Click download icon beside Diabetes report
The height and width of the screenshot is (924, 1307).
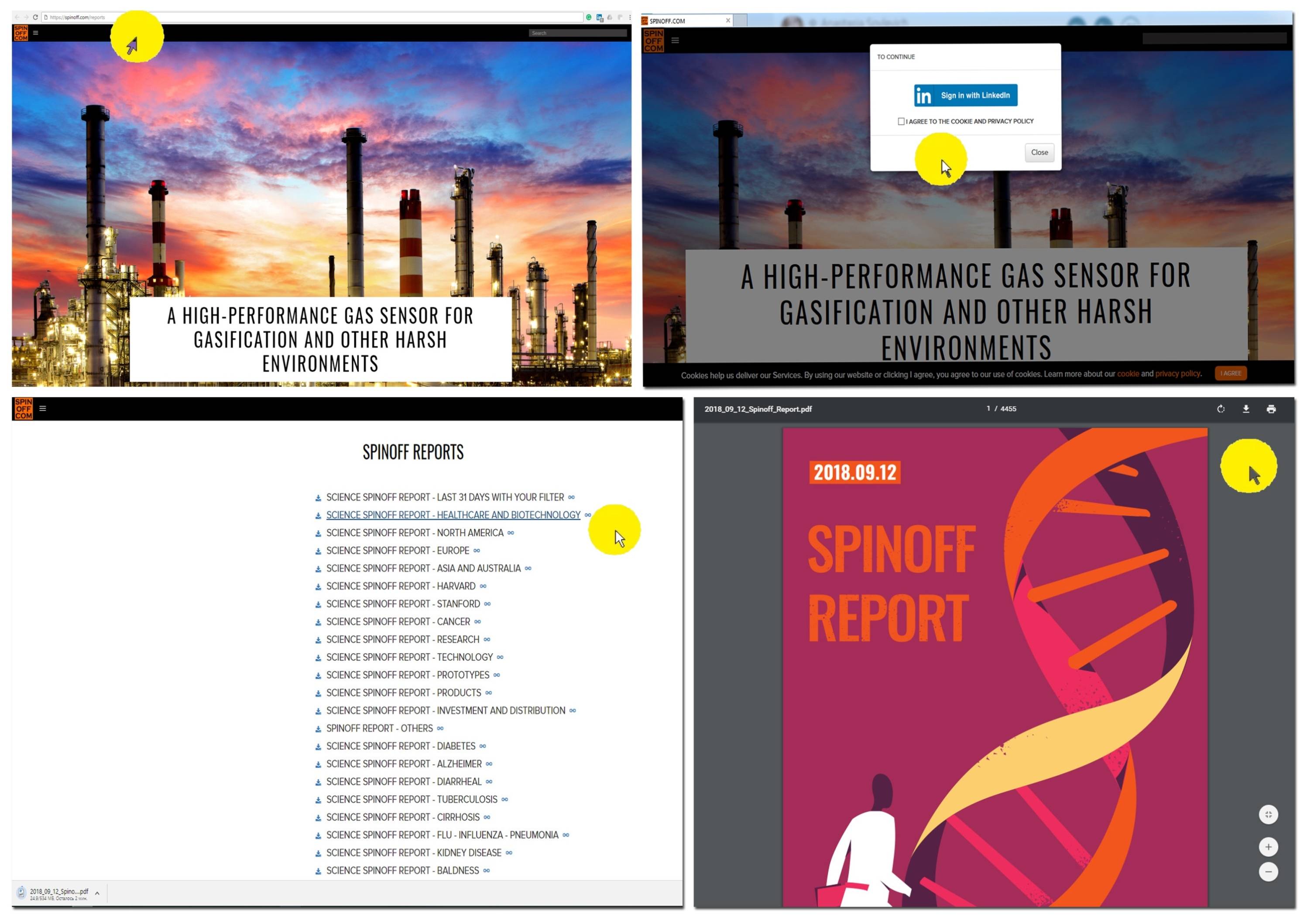click(x=318, y=747)
